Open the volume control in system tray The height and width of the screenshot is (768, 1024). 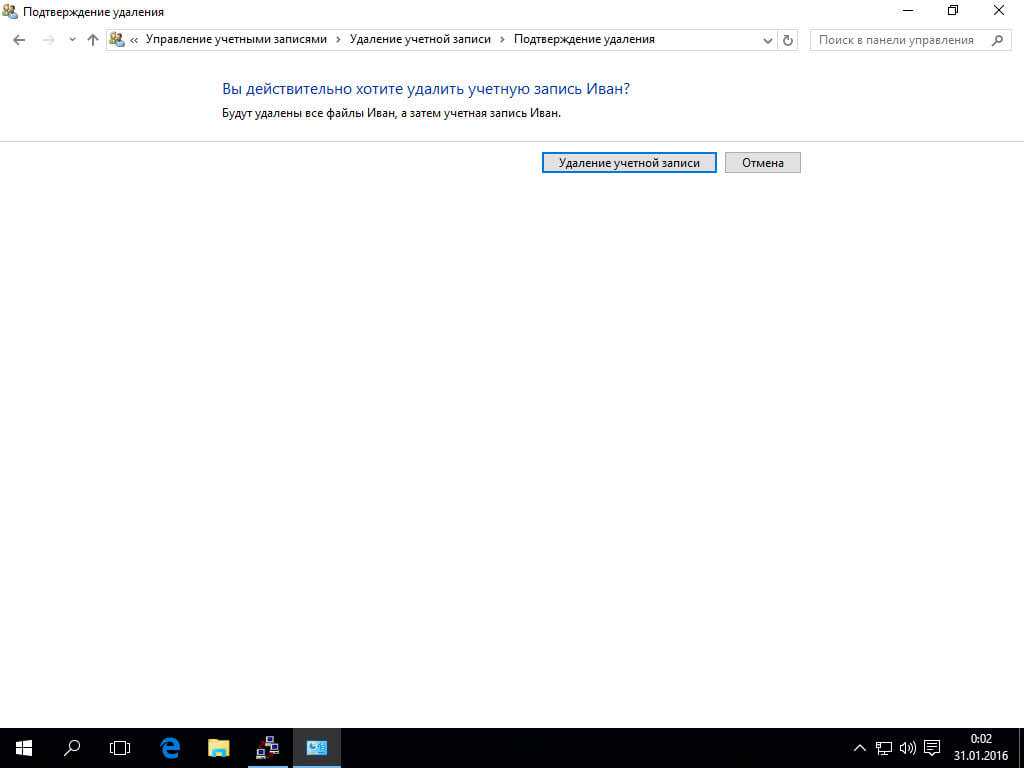[908, 748]
